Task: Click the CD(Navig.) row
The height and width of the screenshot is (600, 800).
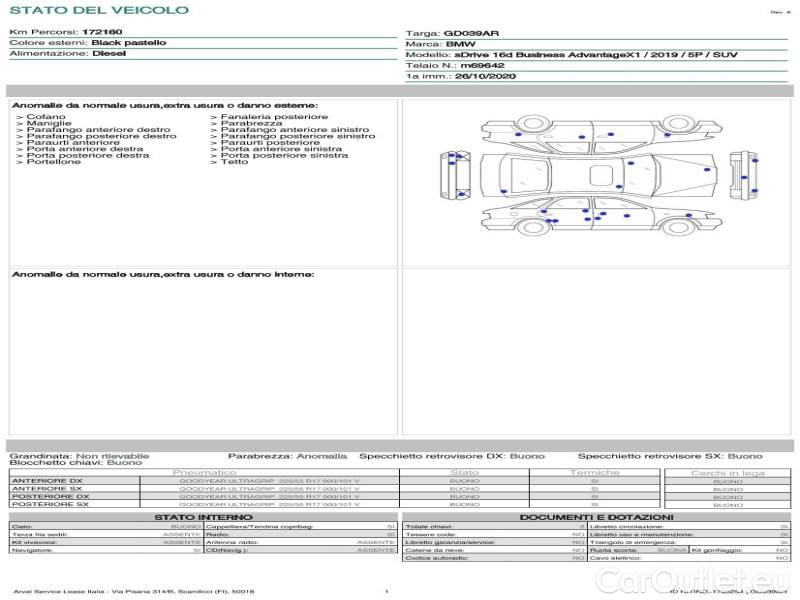Action: tap(301, 551)
